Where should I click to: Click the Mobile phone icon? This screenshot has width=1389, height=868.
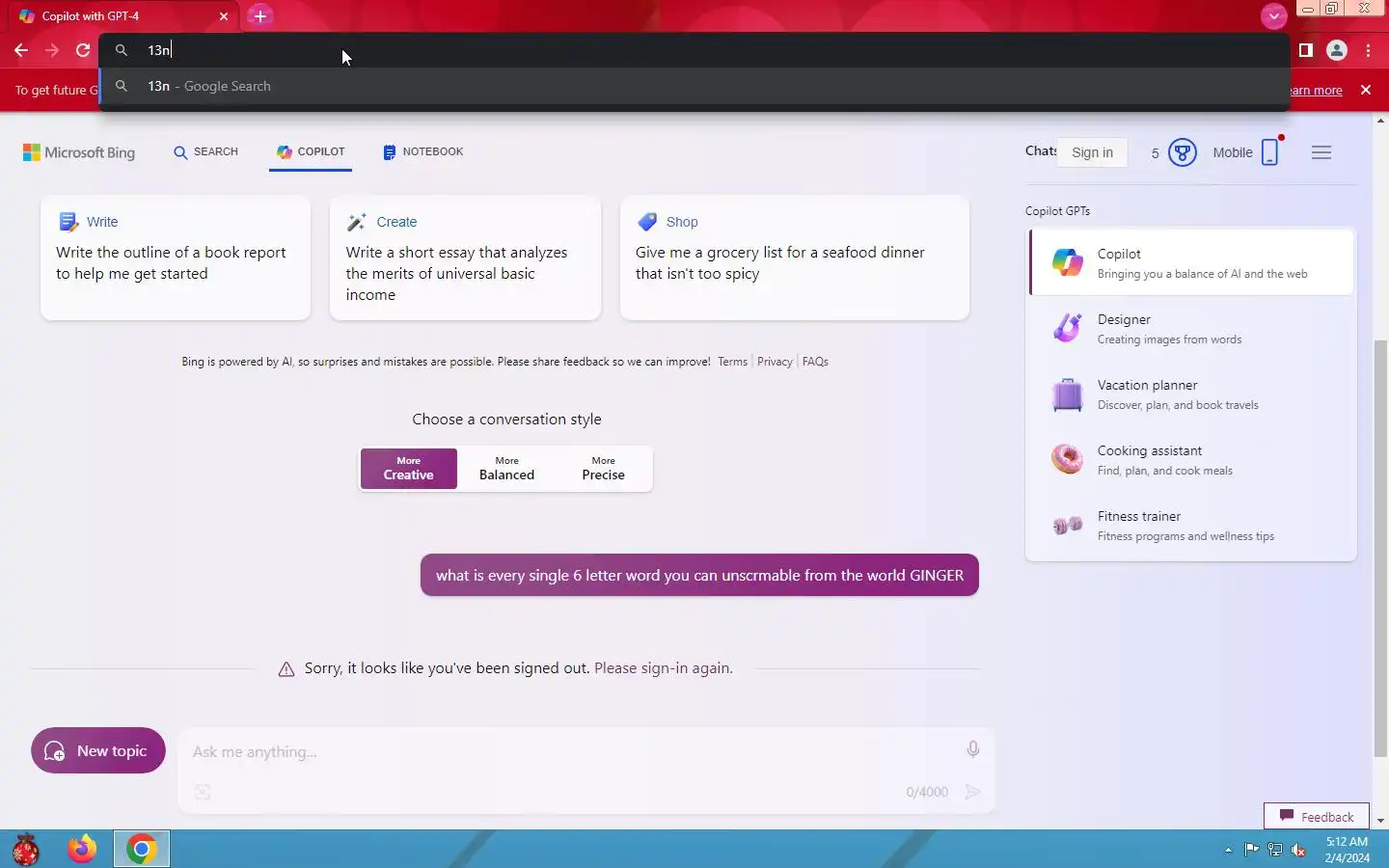tap(1270, 152)
